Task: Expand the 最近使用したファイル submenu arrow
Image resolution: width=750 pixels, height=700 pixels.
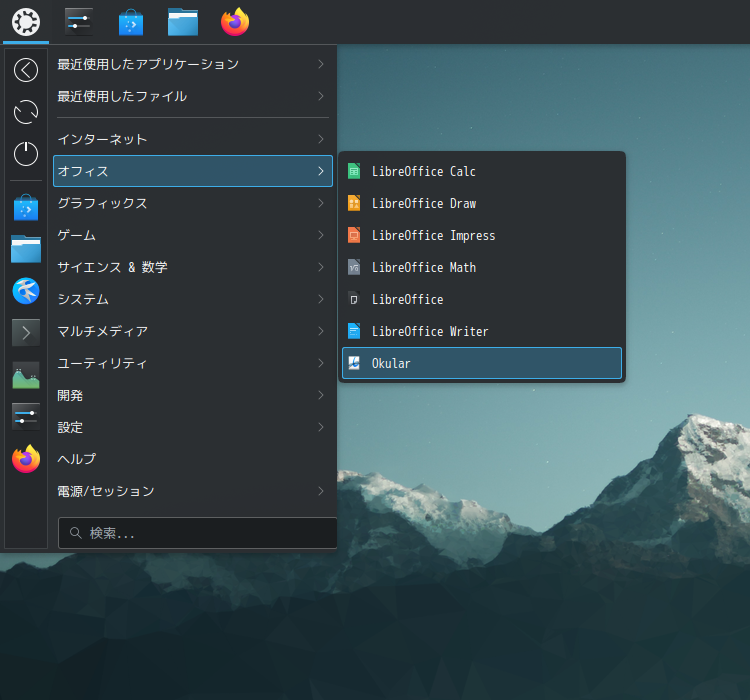Action: tap(321, 96)
